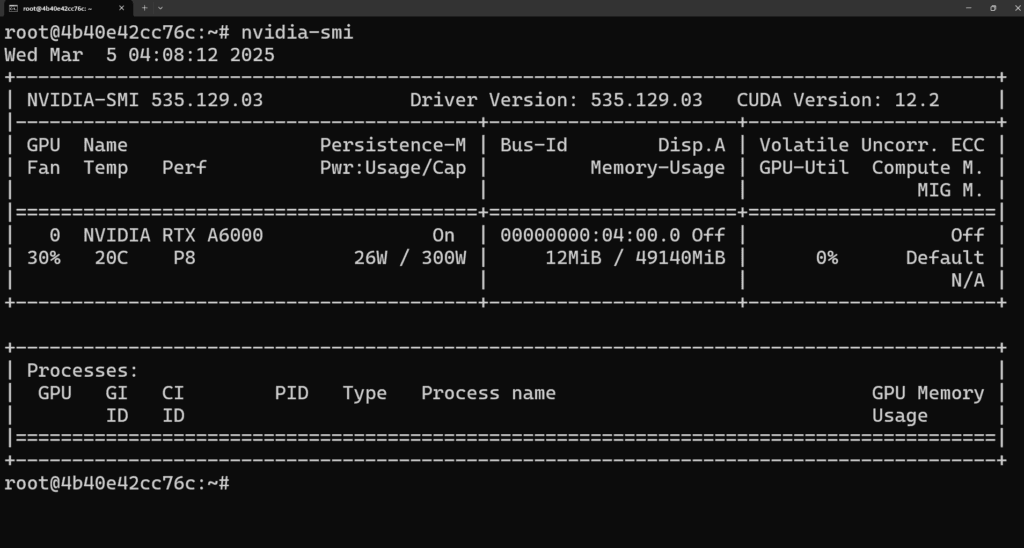
Task: Click the Driver Version 535.129.03 text
Action: coord(556,100)
